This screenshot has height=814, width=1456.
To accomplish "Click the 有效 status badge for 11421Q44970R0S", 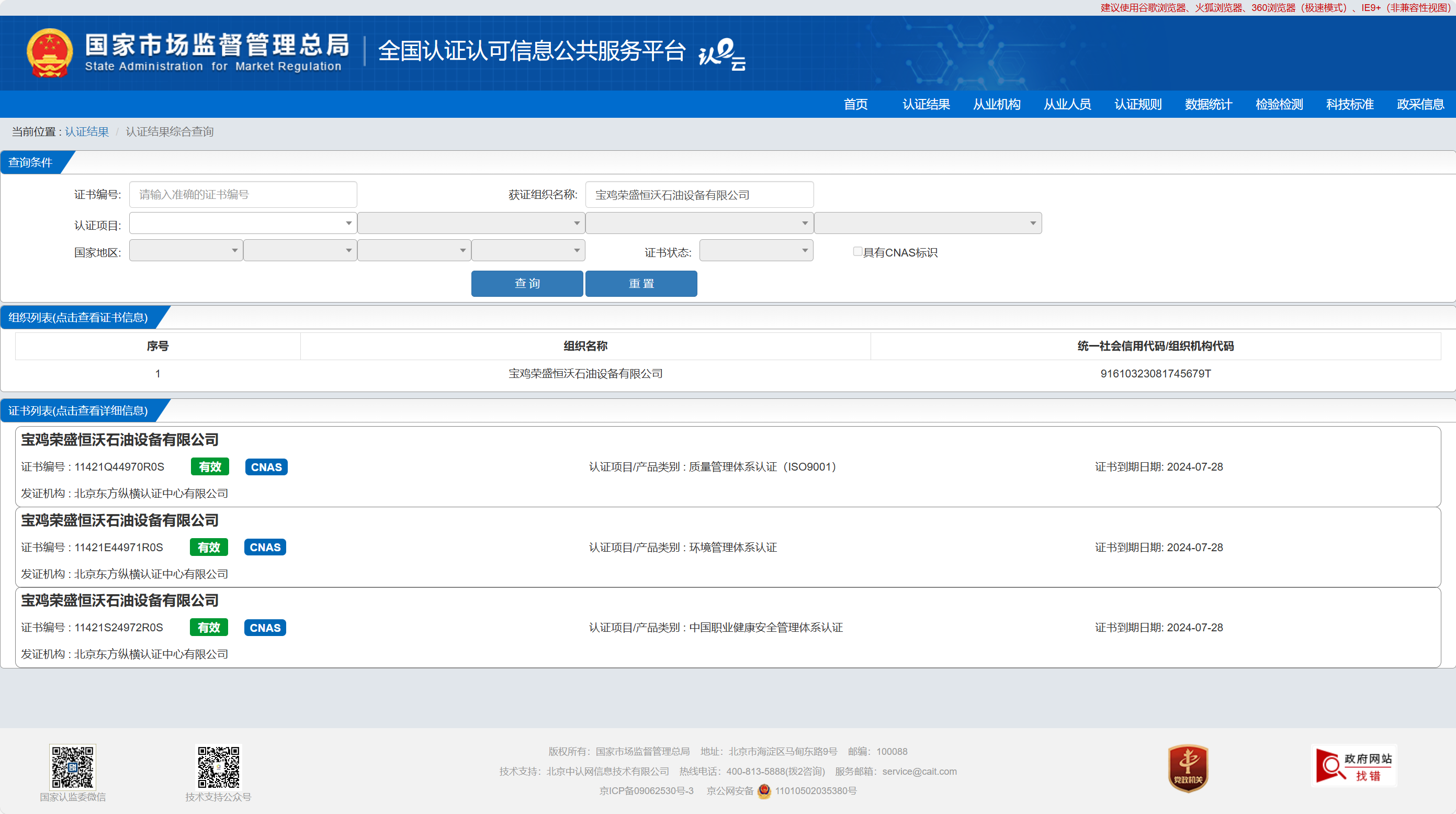I will pyautogui.click(x=210, y=467).
